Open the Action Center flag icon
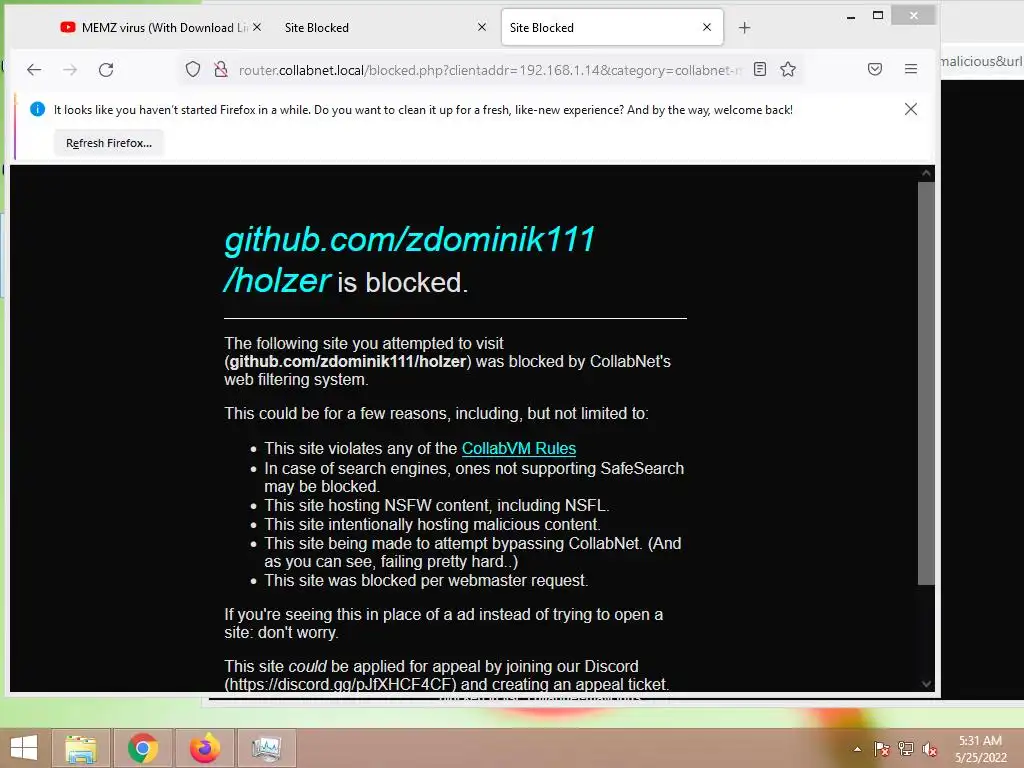Screen dimensions: 1024x768 tap(882, 749)
